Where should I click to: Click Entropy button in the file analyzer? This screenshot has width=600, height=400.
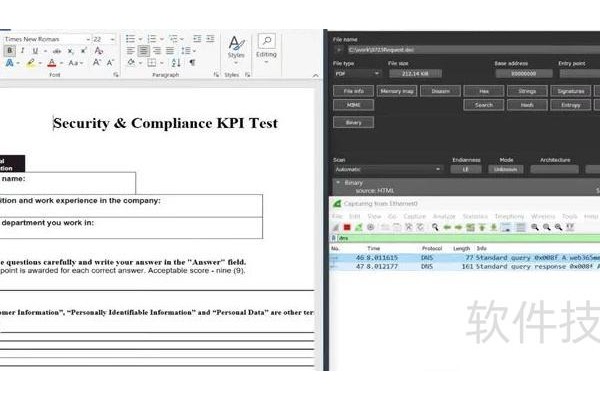click(x=571, y=105)
